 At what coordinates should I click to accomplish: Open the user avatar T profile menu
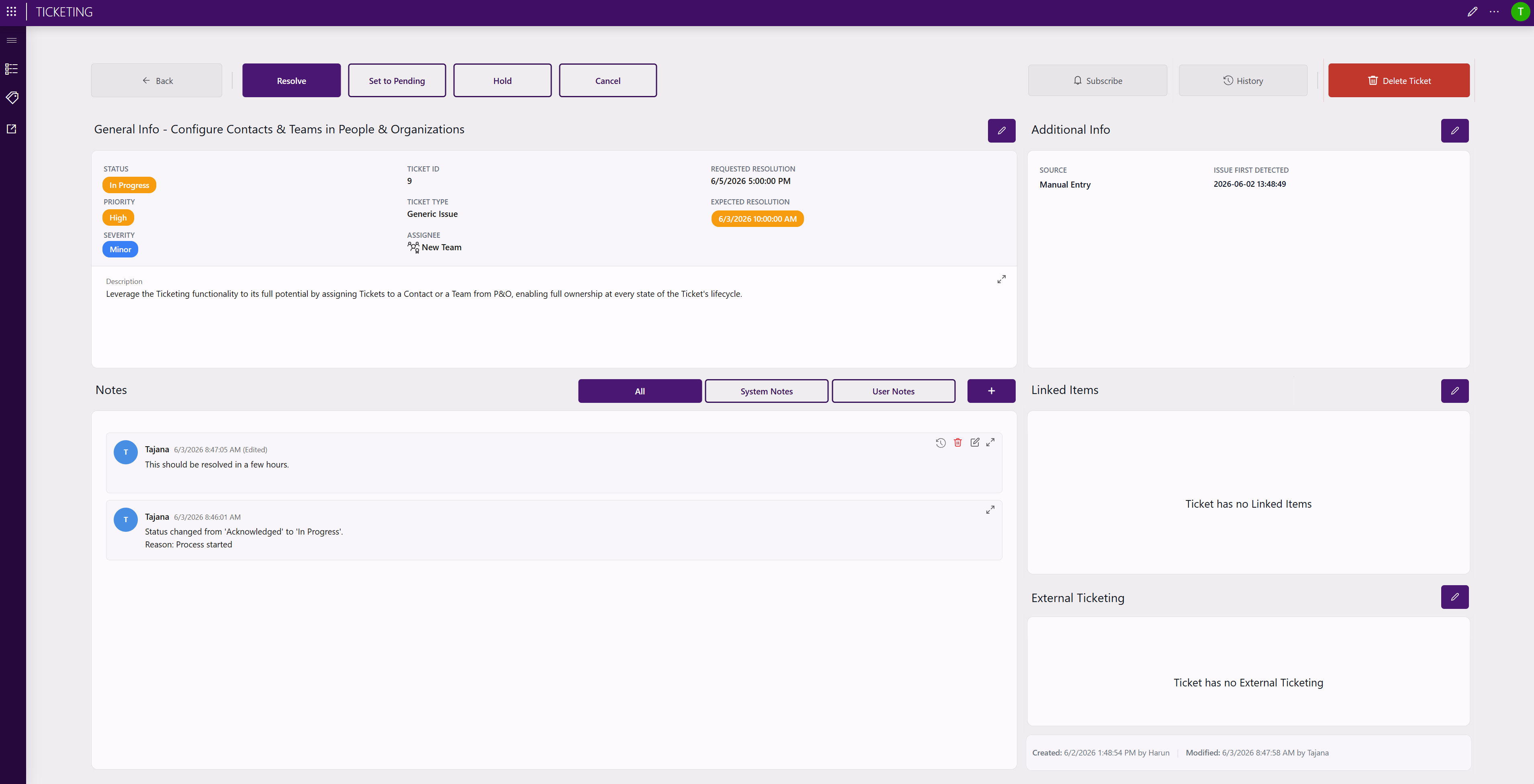pyautogui.click(x=1520, y=12)
